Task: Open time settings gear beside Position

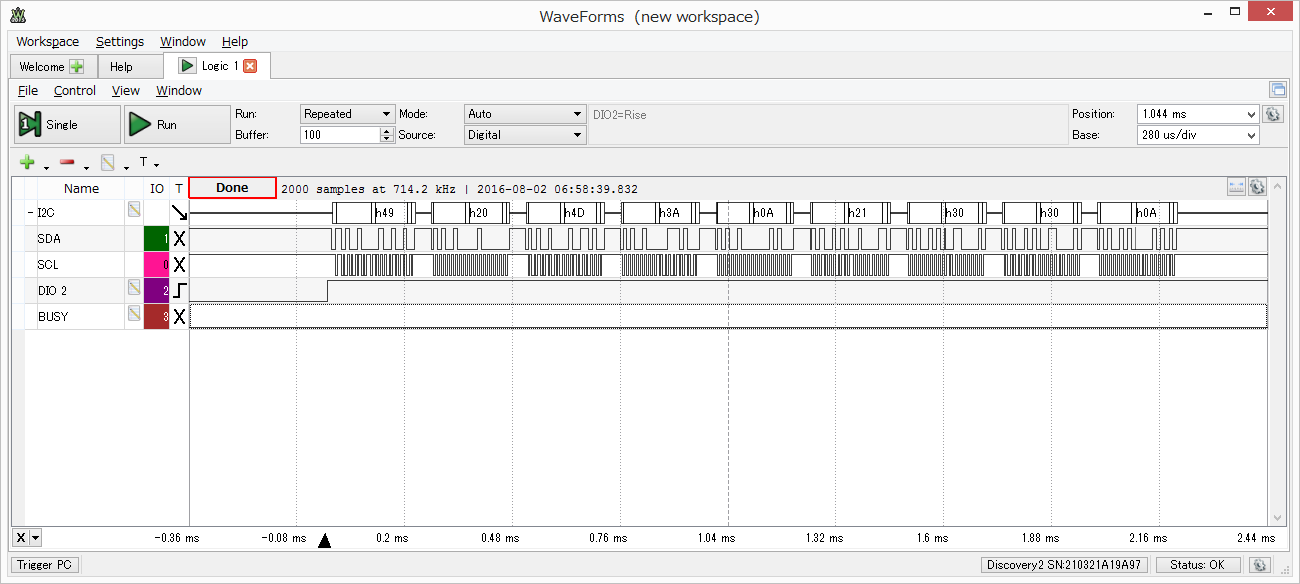Action: click(x=1273, y=114)
